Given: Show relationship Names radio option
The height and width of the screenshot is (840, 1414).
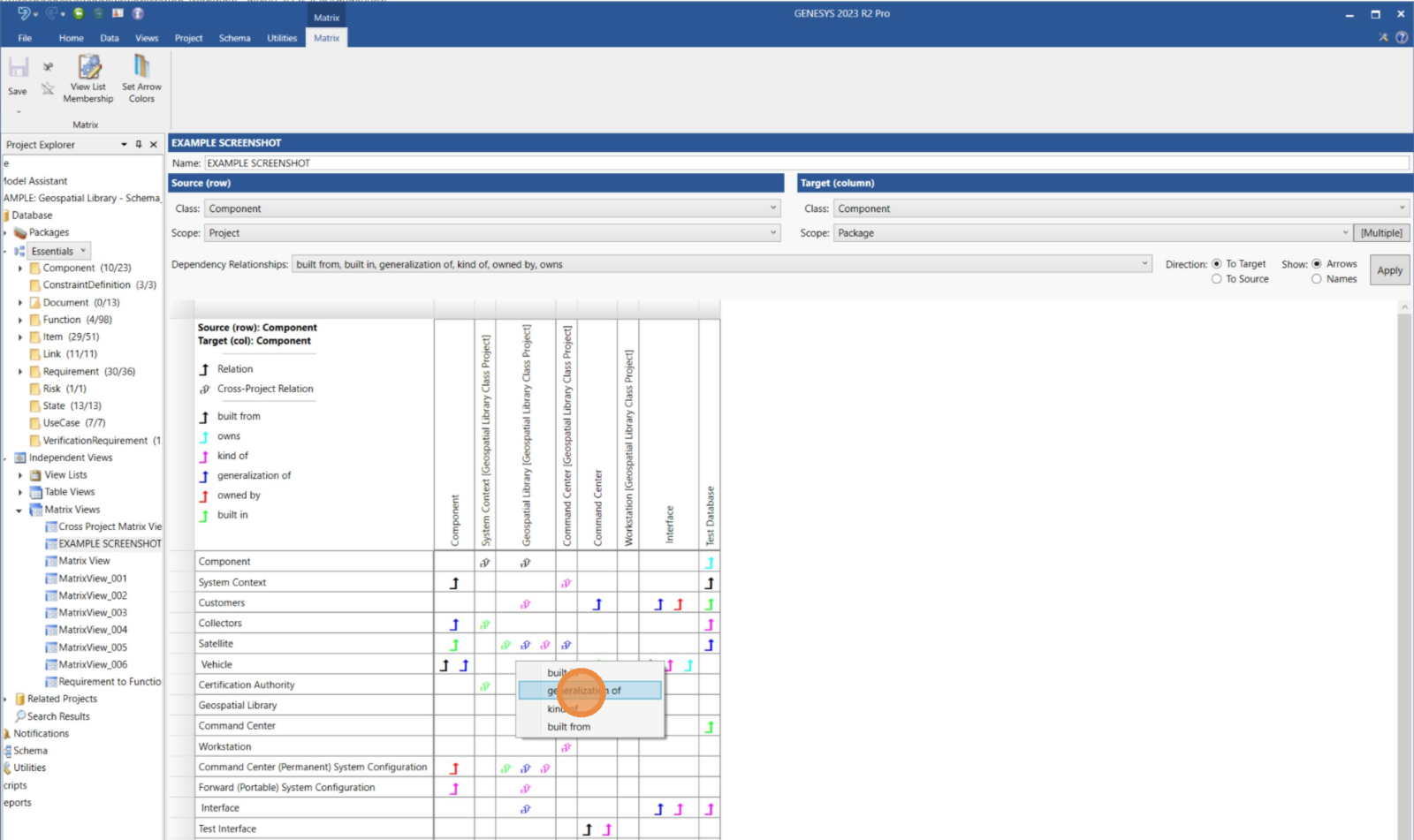Looking at the screenshot, I should coord(1317,279).
